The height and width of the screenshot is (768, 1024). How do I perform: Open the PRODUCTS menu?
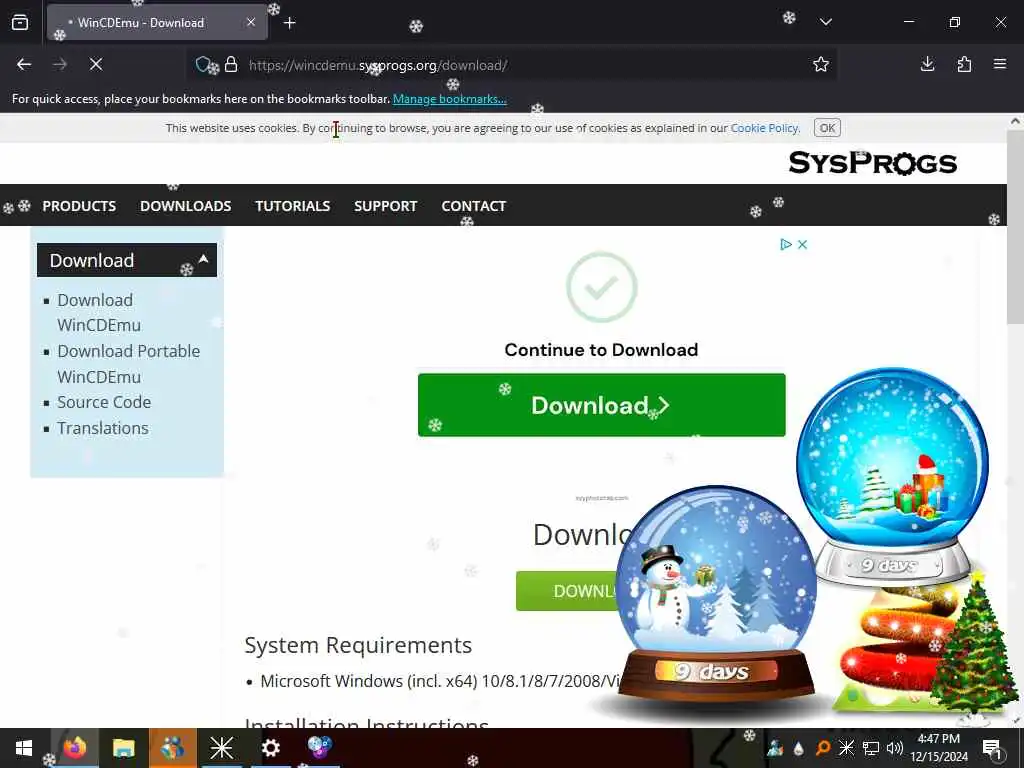pyautogui.click(x=79, y=206)
